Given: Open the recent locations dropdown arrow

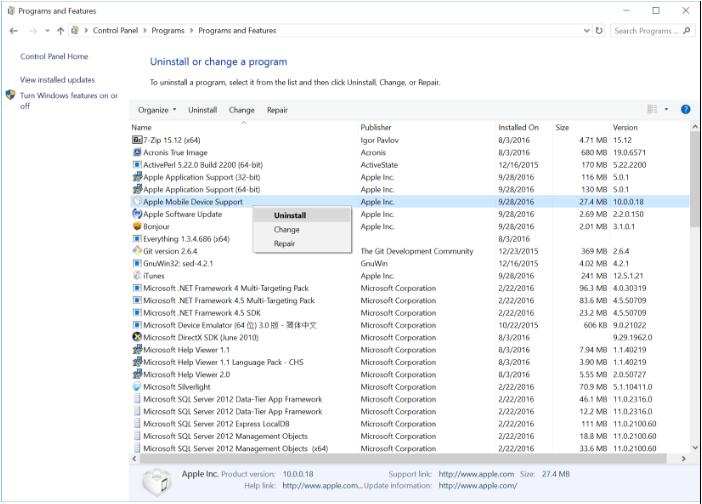Looking at the screenshot, I should (47, 30).
